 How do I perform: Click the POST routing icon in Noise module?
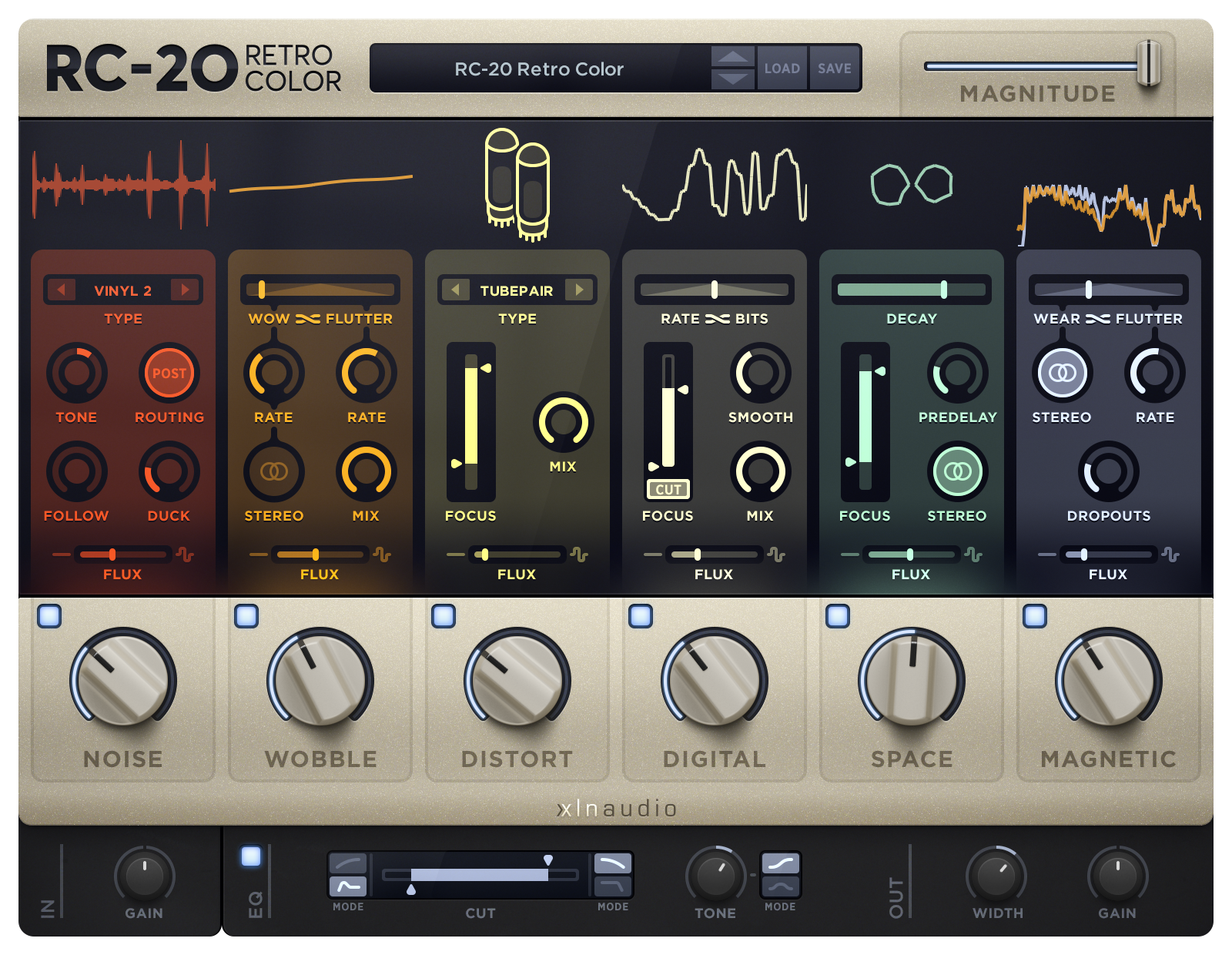169,374
